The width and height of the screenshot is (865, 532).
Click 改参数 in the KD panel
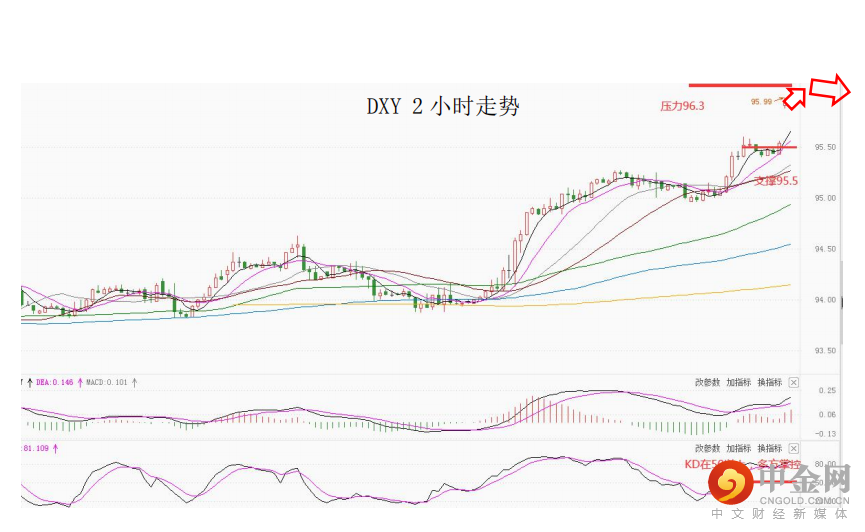pyautogui.click(x=707, y=449)
